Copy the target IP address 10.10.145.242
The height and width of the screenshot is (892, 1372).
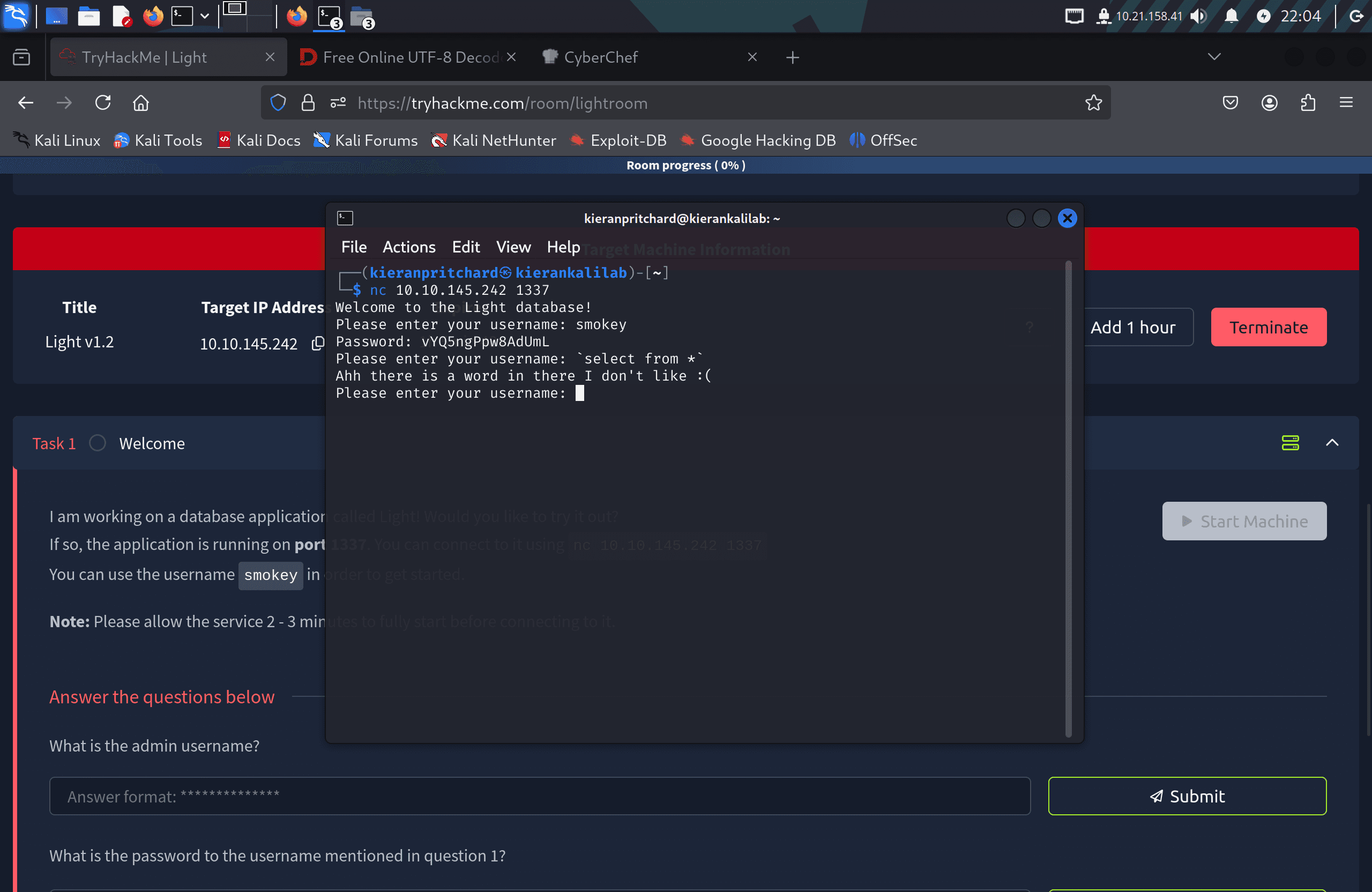[318, 344]
